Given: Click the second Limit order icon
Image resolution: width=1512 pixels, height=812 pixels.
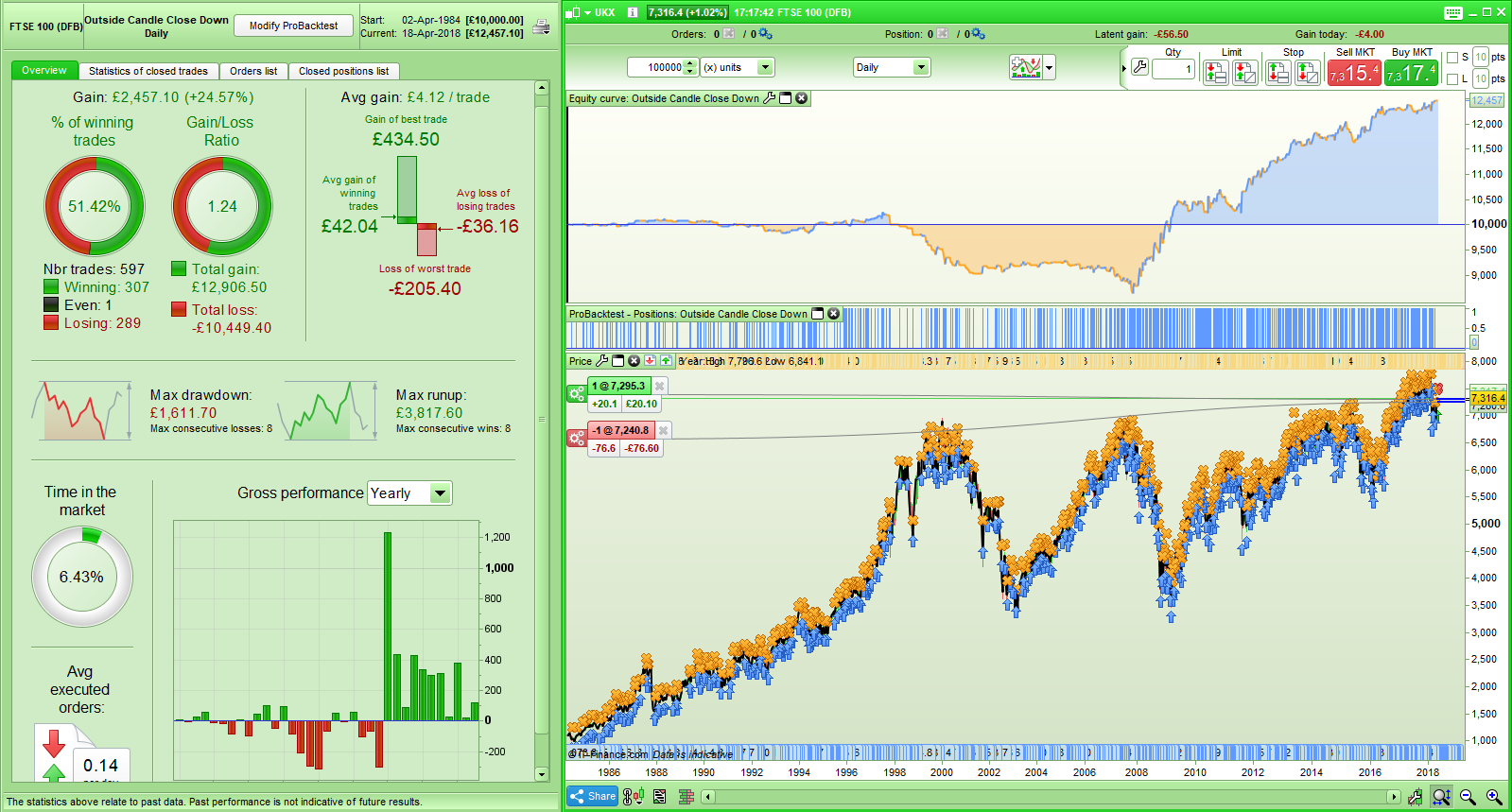Looking at the screenshot, I should (x=1245, y=72).
